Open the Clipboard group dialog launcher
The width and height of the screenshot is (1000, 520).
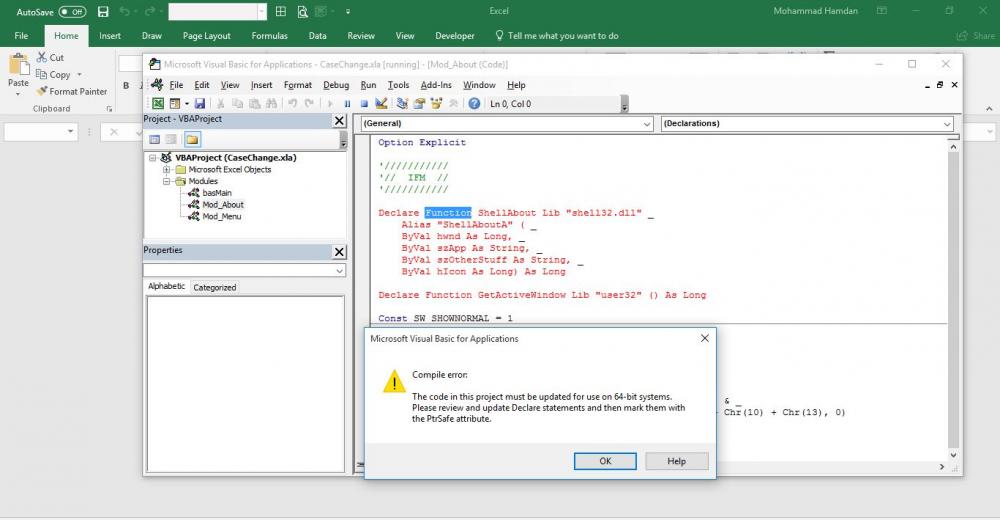tap(109, 109)
